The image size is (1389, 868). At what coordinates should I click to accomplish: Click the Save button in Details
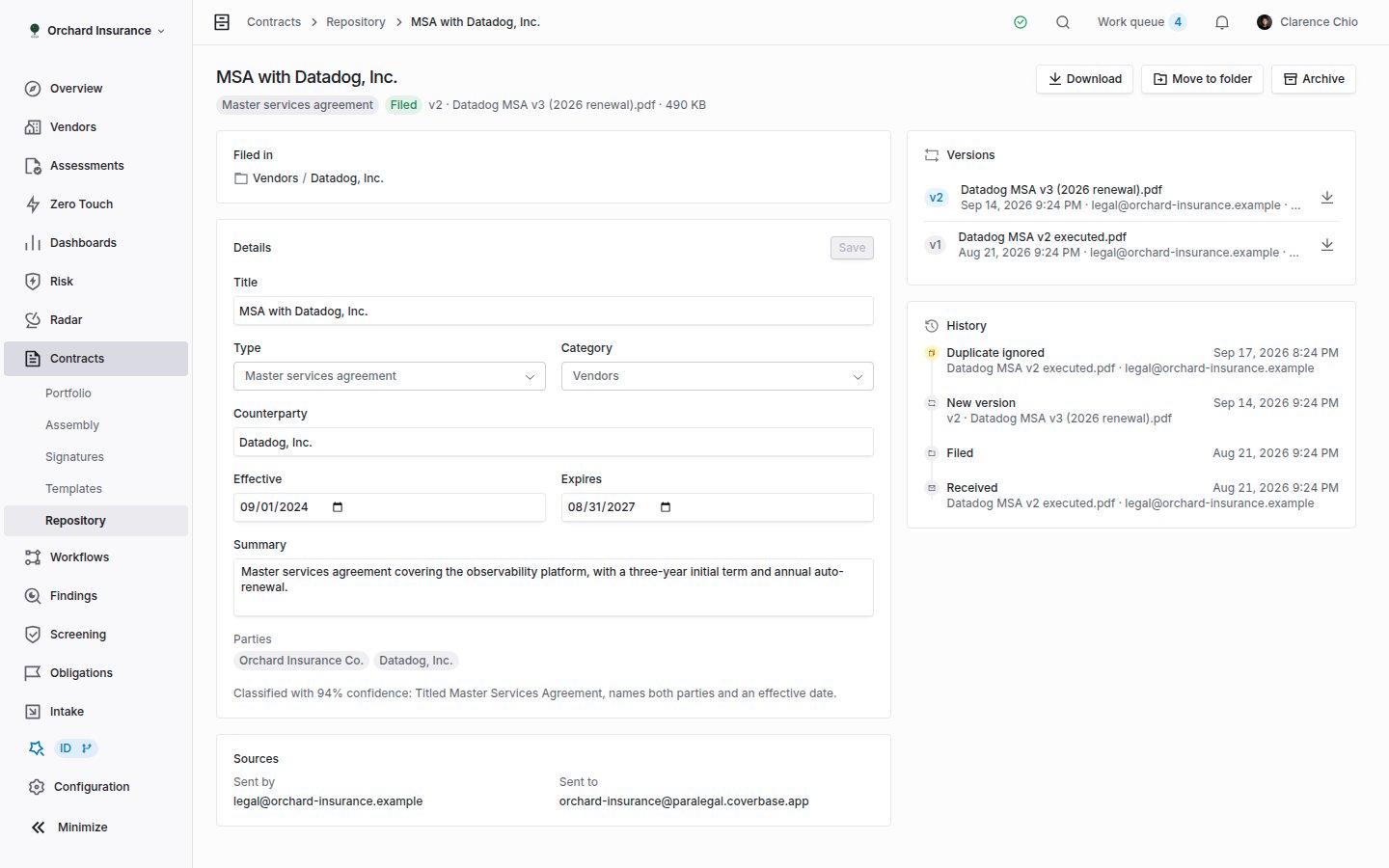tap(852, 248)
